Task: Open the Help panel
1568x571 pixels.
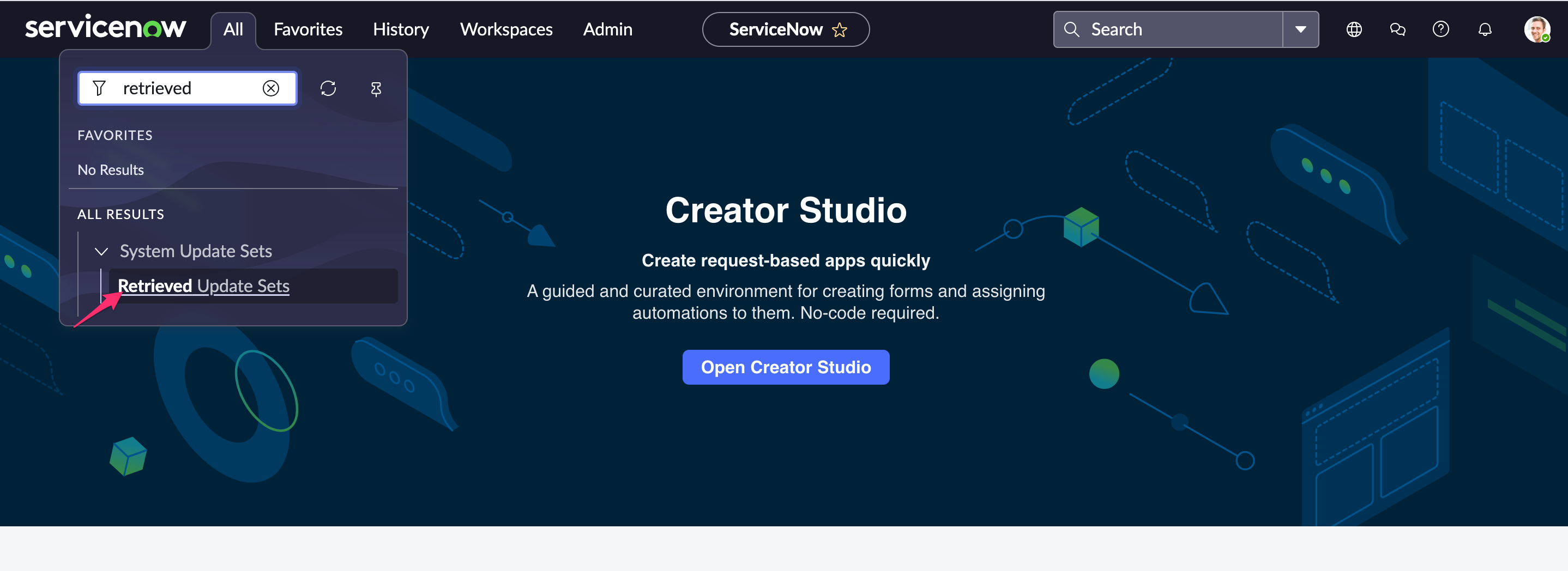Action: click(x=1441, y=28)
